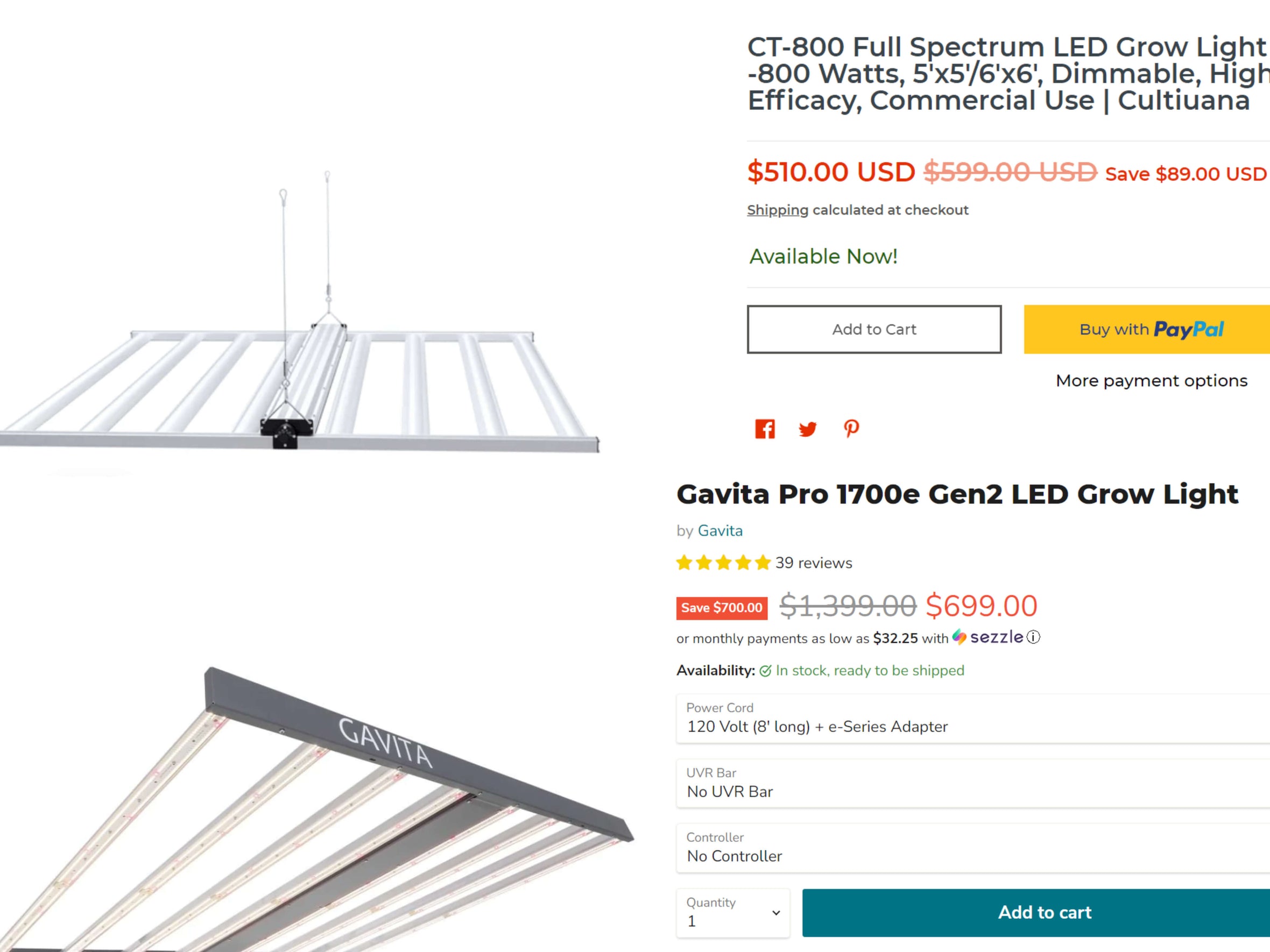Add Gavita Pro 1700e to cart
1270x952 pixels.
pos(1044,912)
